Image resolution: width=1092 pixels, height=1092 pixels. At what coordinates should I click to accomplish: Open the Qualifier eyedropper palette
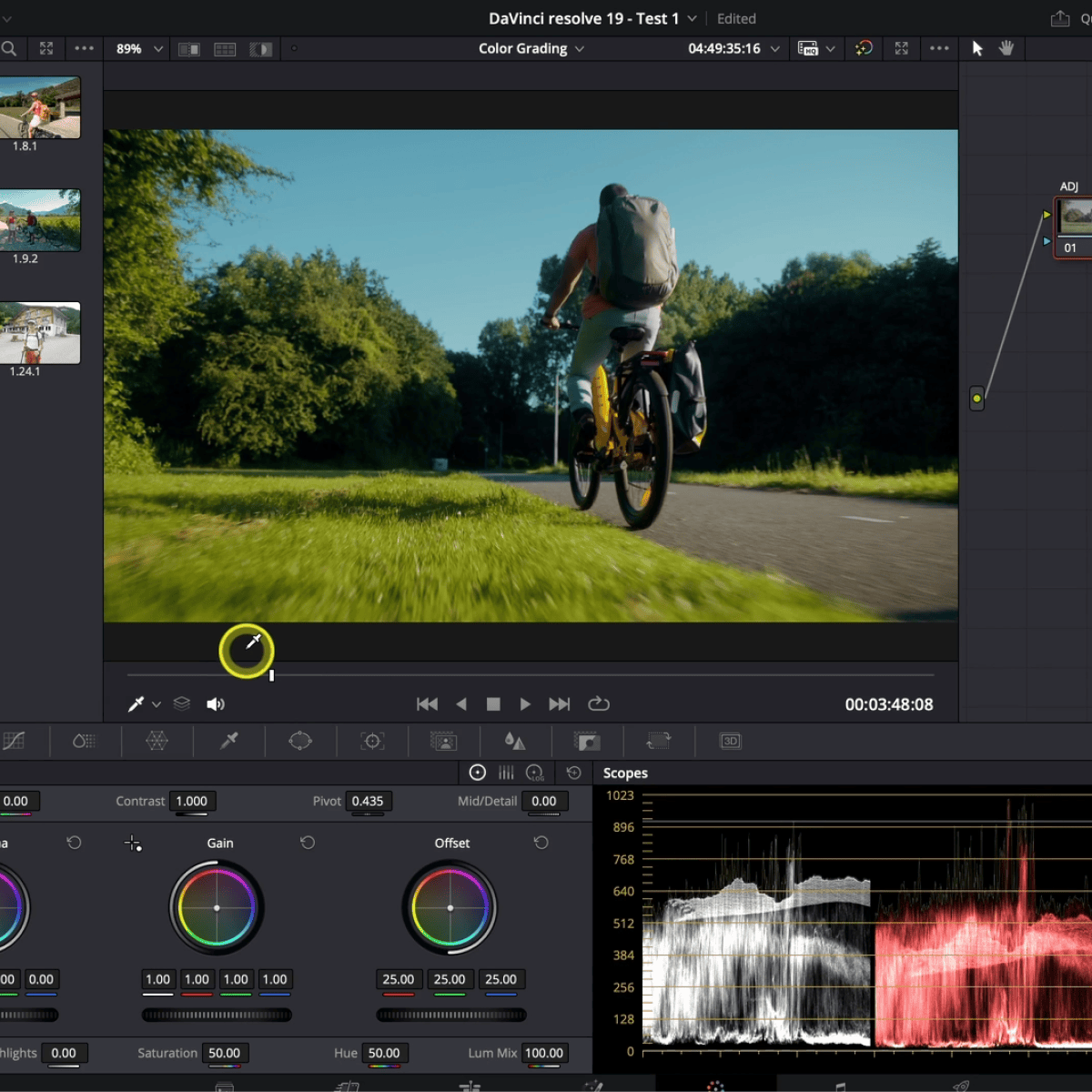[x=229, y=741]
